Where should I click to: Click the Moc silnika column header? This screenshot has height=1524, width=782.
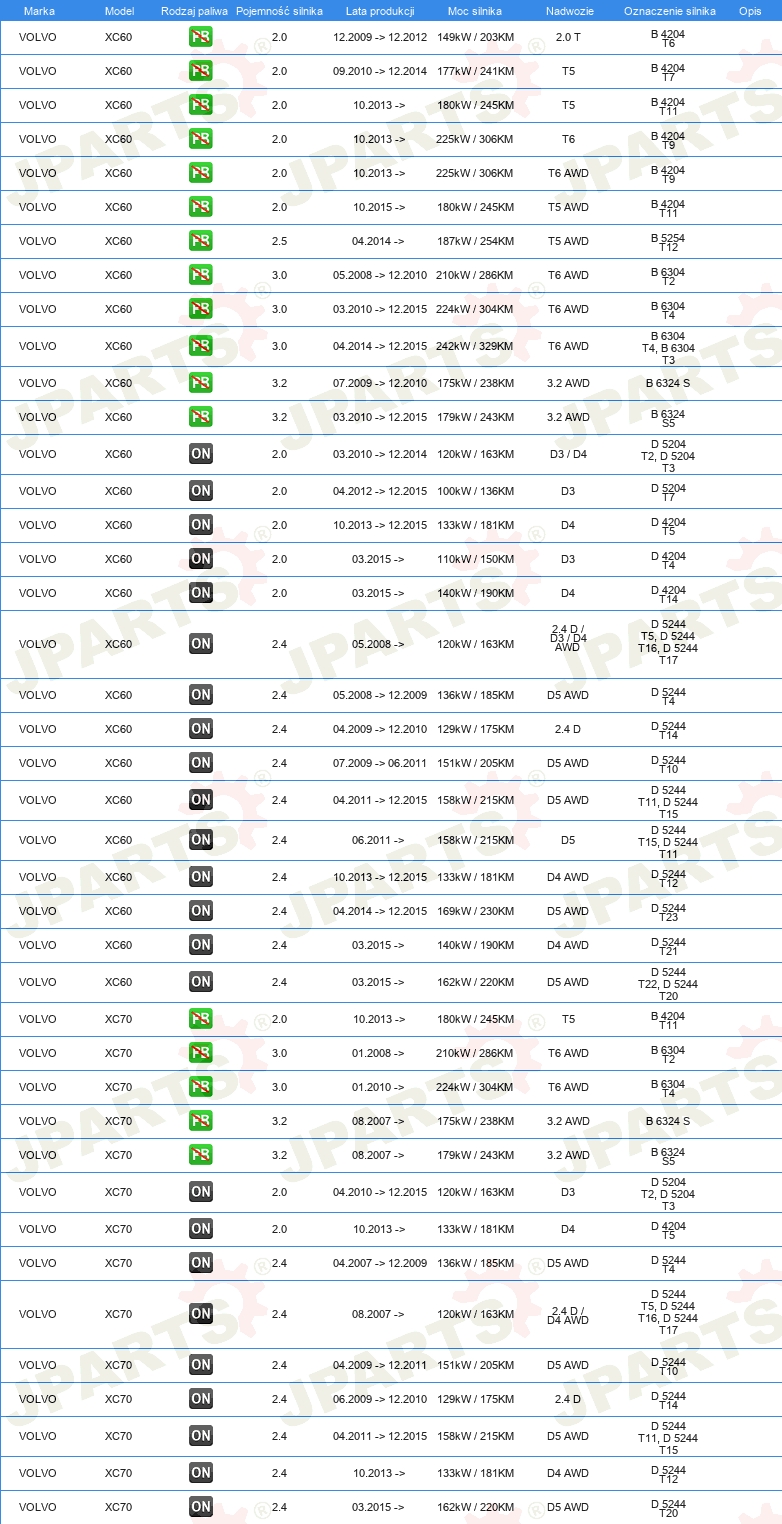tap(475, 10)
